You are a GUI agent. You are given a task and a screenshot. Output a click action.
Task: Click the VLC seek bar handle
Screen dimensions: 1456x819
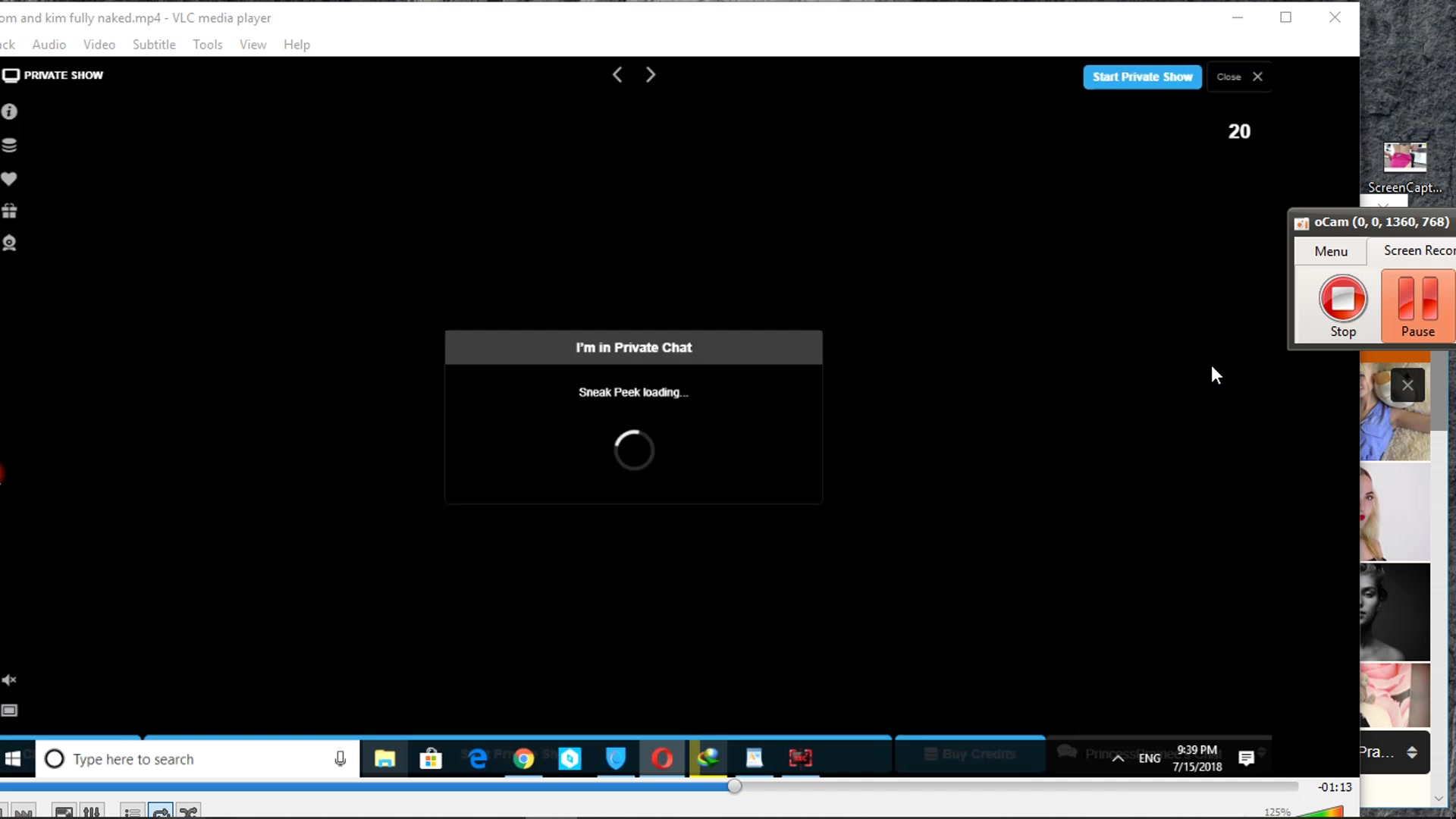coord(734,786)
